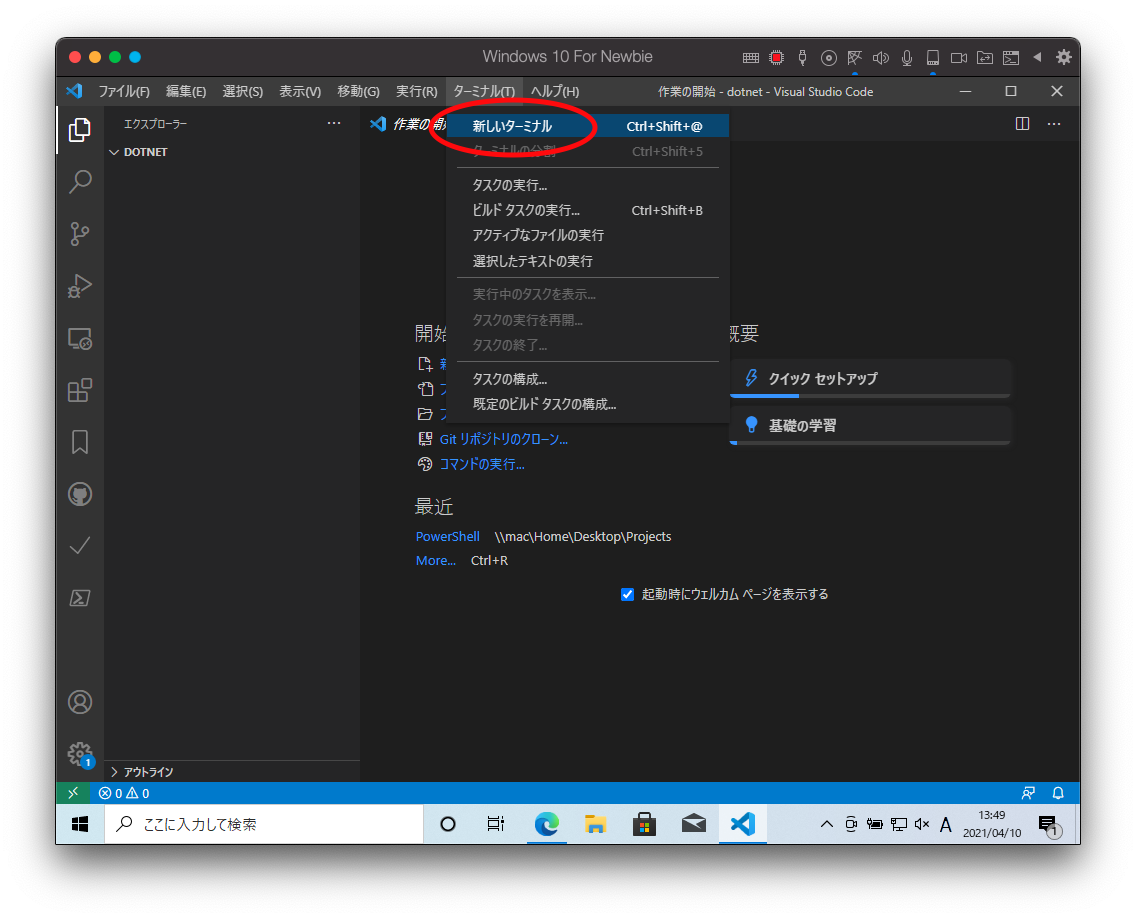This screenshot has width=1136, height=918.
Task: Open the editor's more actions ellipsis
Action: pos(1054,124)
